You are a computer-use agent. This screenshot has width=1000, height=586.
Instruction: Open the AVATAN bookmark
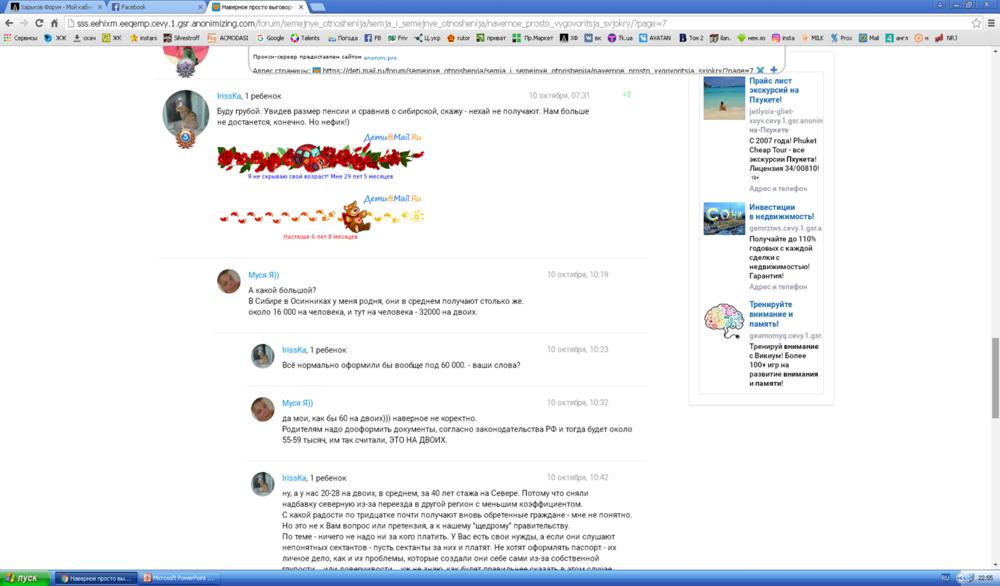655,38
